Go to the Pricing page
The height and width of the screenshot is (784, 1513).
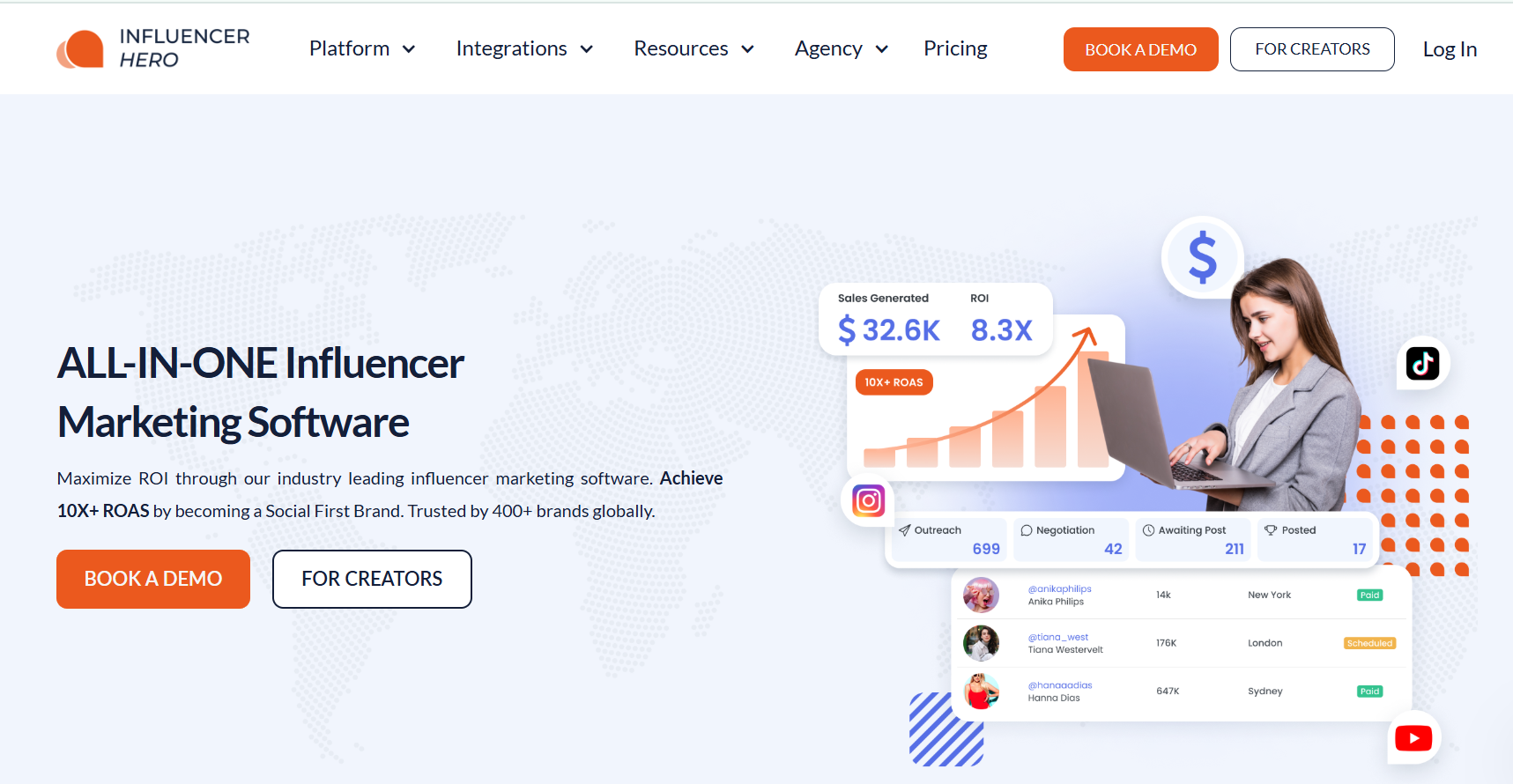tap(955, 48)
